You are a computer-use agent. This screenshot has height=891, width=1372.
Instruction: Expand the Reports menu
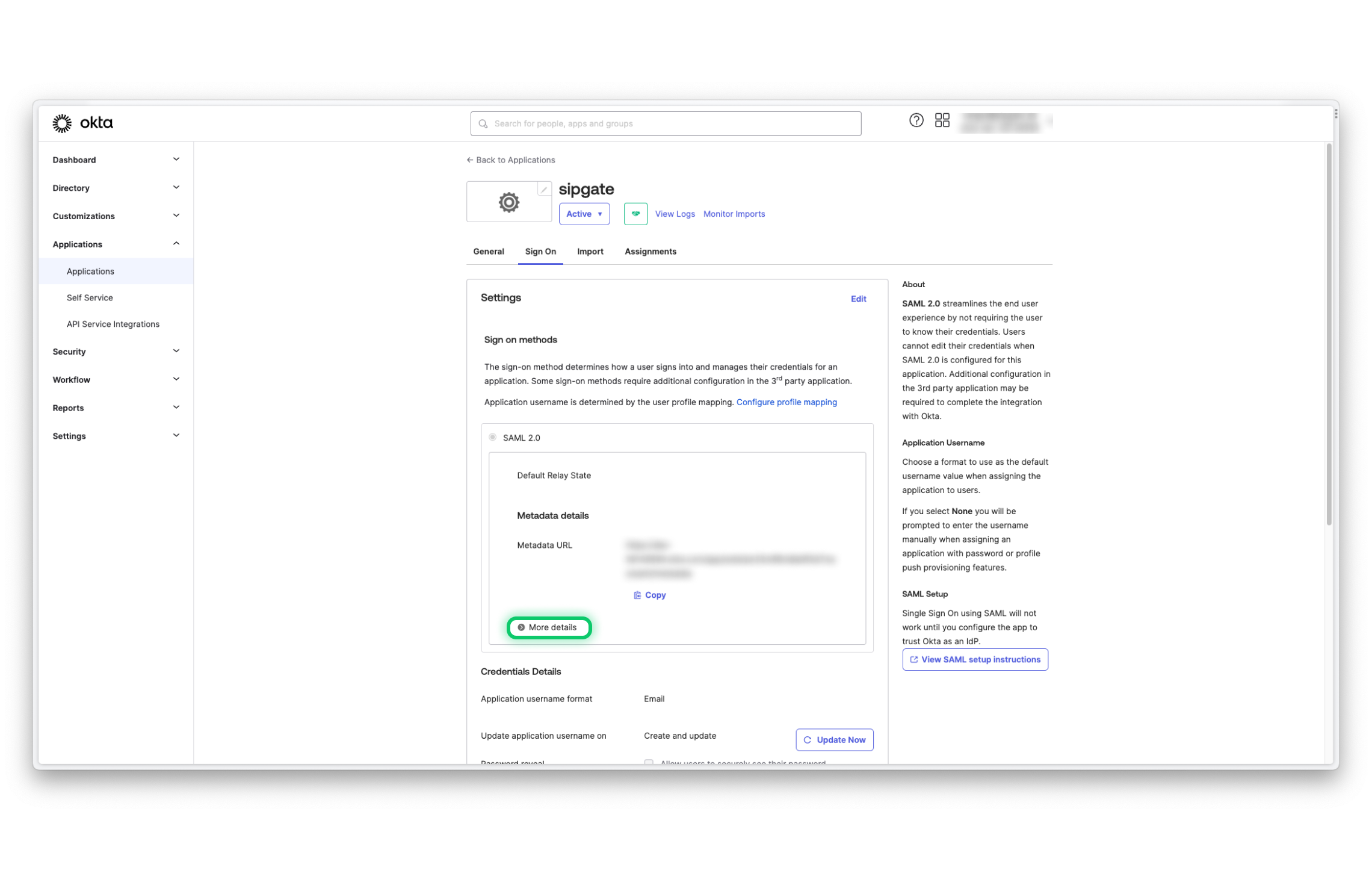pos(116,408)
